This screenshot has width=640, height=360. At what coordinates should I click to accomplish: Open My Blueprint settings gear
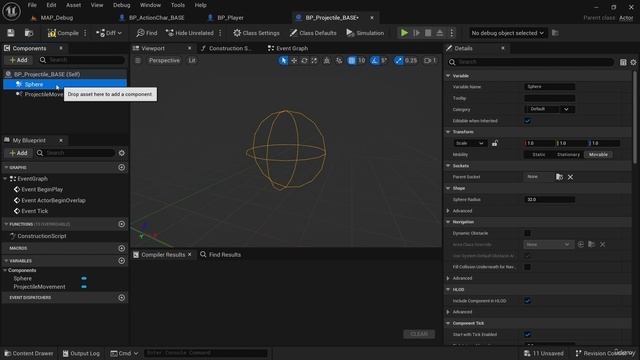click(122, 153)
